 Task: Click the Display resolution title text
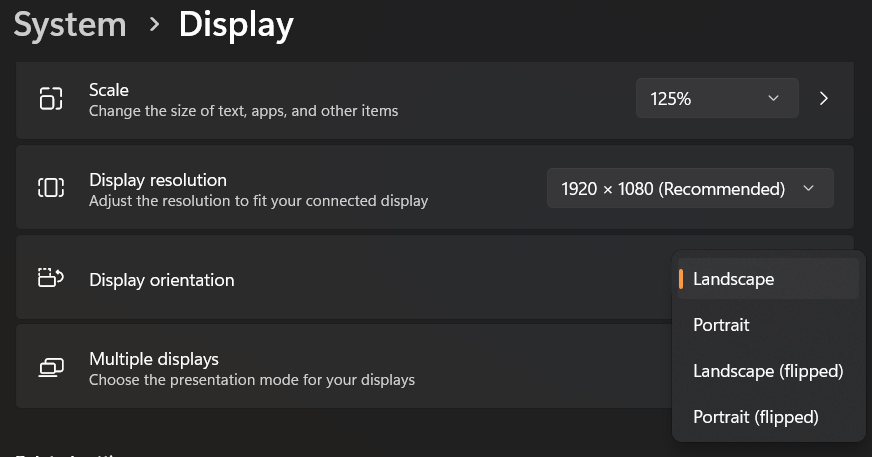(158, 180)
